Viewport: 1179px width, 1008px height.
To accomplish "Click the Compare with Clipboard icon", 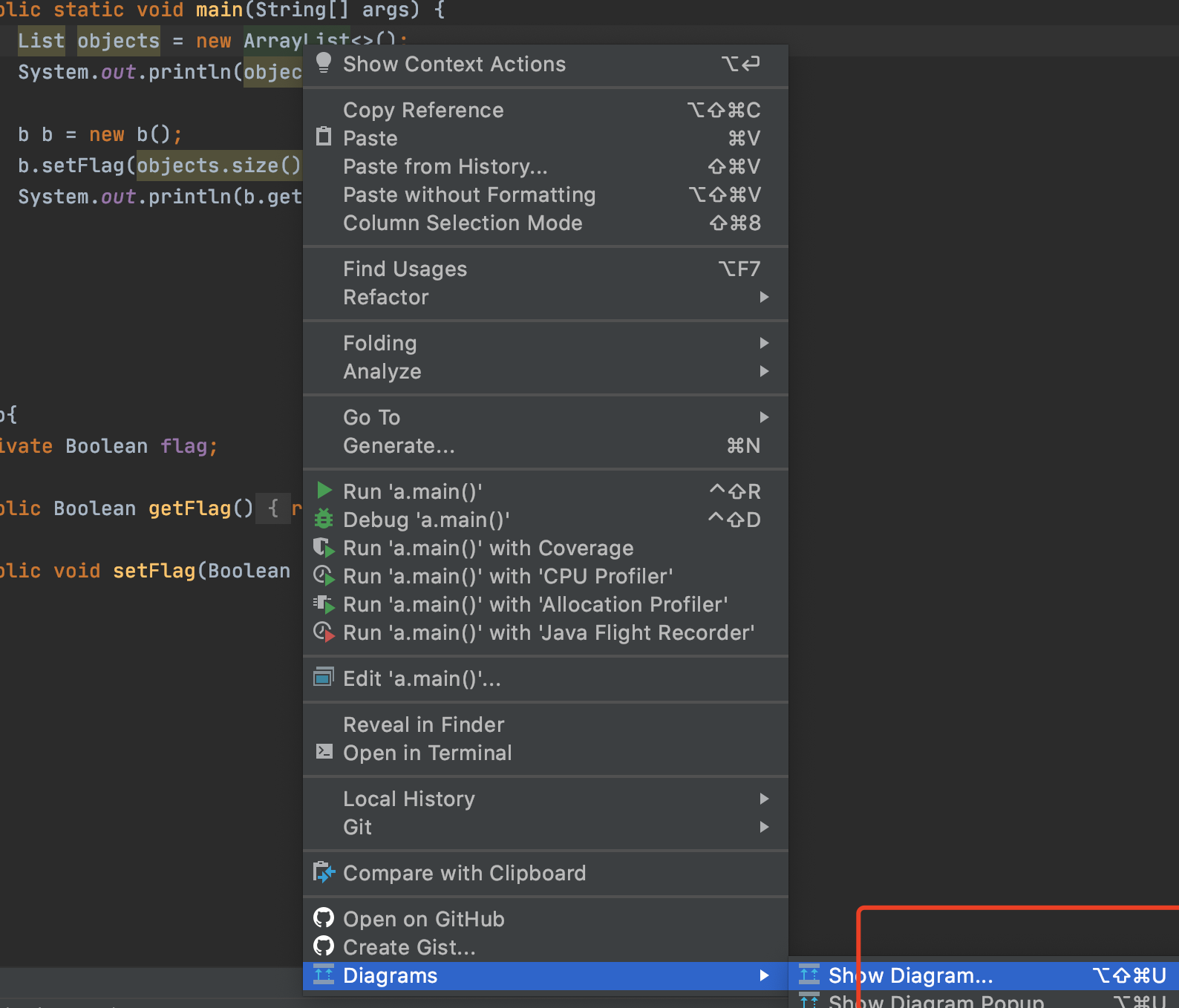I will tap(324, 872).
